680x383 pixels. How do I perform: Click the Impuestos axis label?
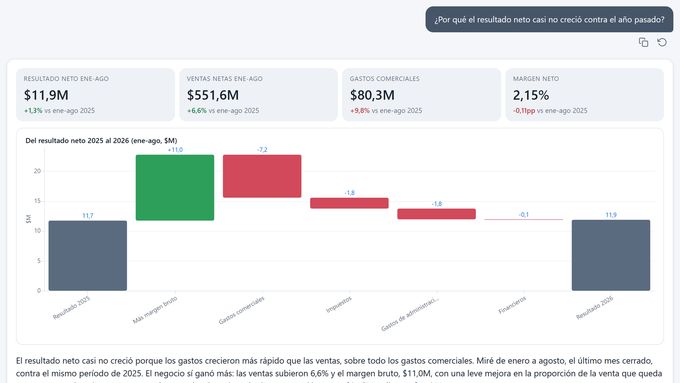pyautogui.click(x=339, y=304)
